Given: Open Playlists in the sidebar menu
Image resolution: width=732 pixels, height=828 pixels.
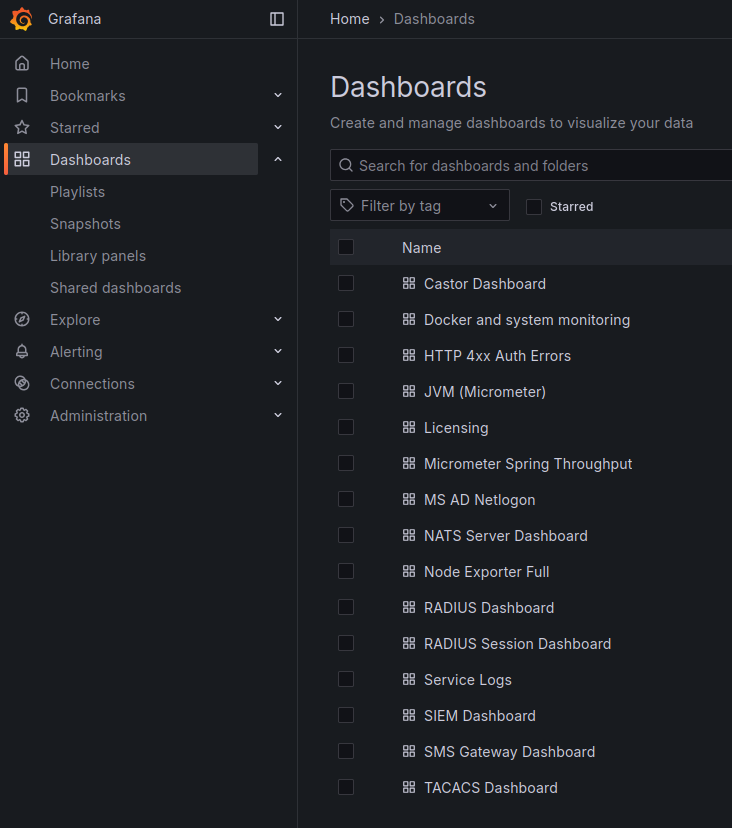Looking at the screenshot, I should (77, 192).
